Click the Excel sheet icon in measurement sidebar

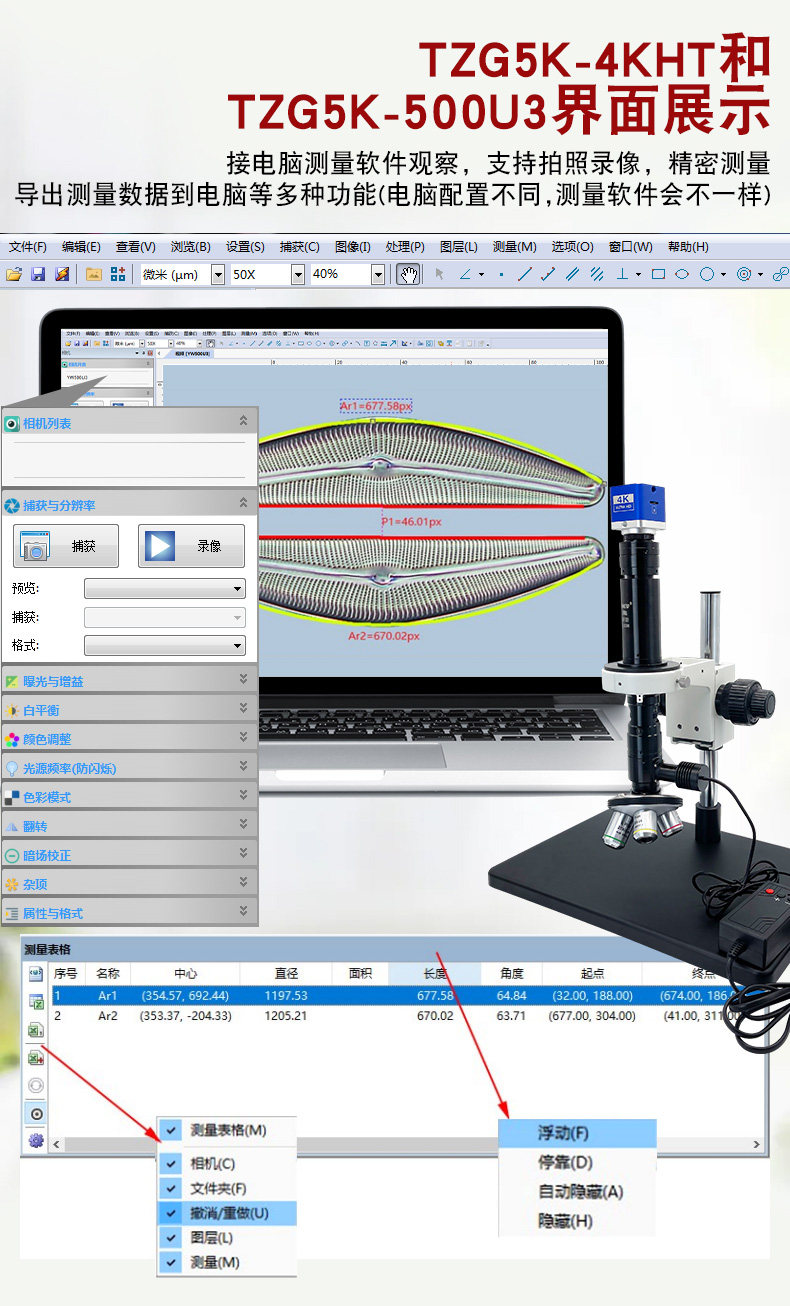pos(35,1029)
